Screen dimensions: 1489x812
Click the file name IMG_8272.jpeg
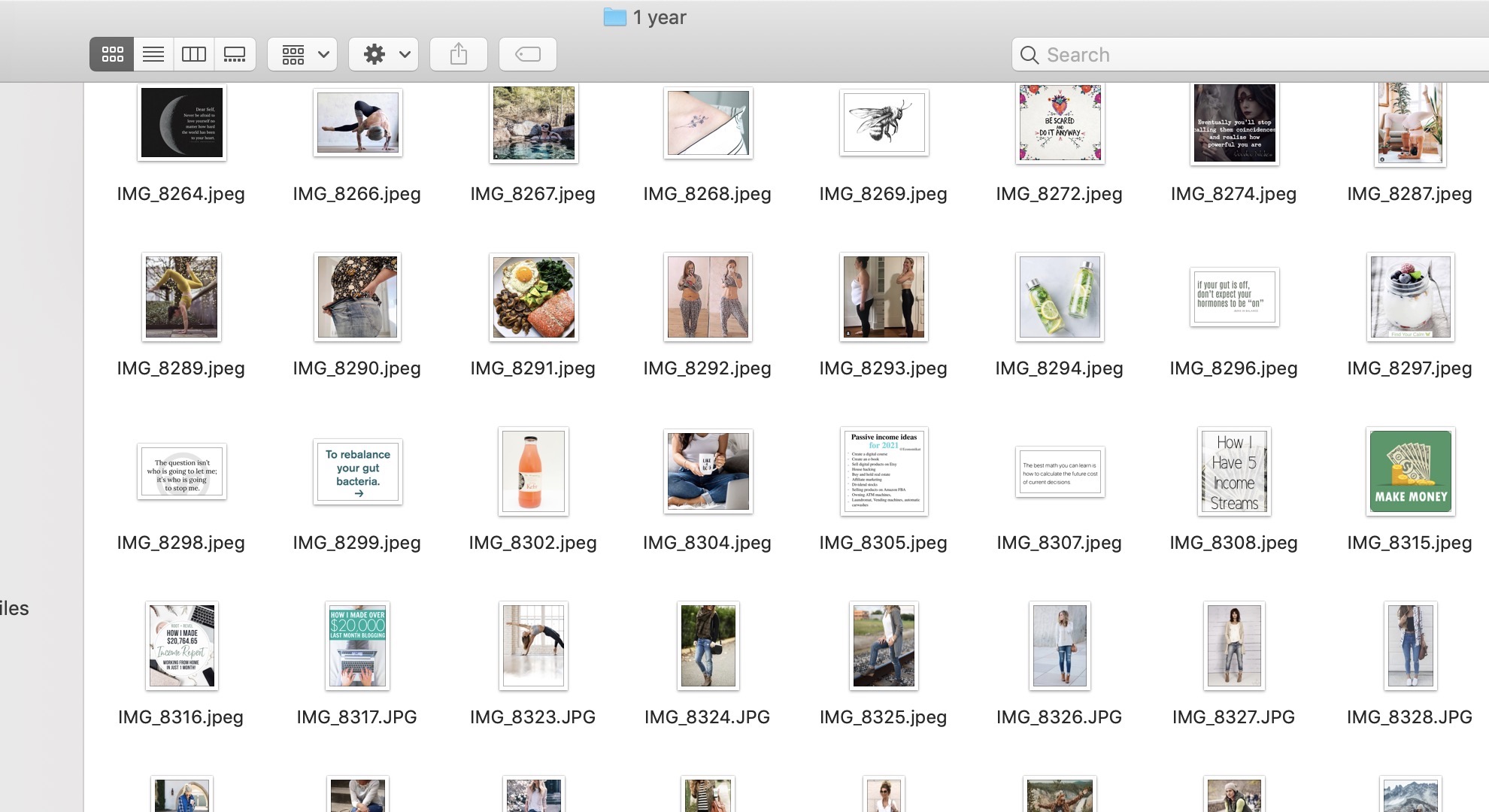pyautogui.click(x=1059, y=194)
